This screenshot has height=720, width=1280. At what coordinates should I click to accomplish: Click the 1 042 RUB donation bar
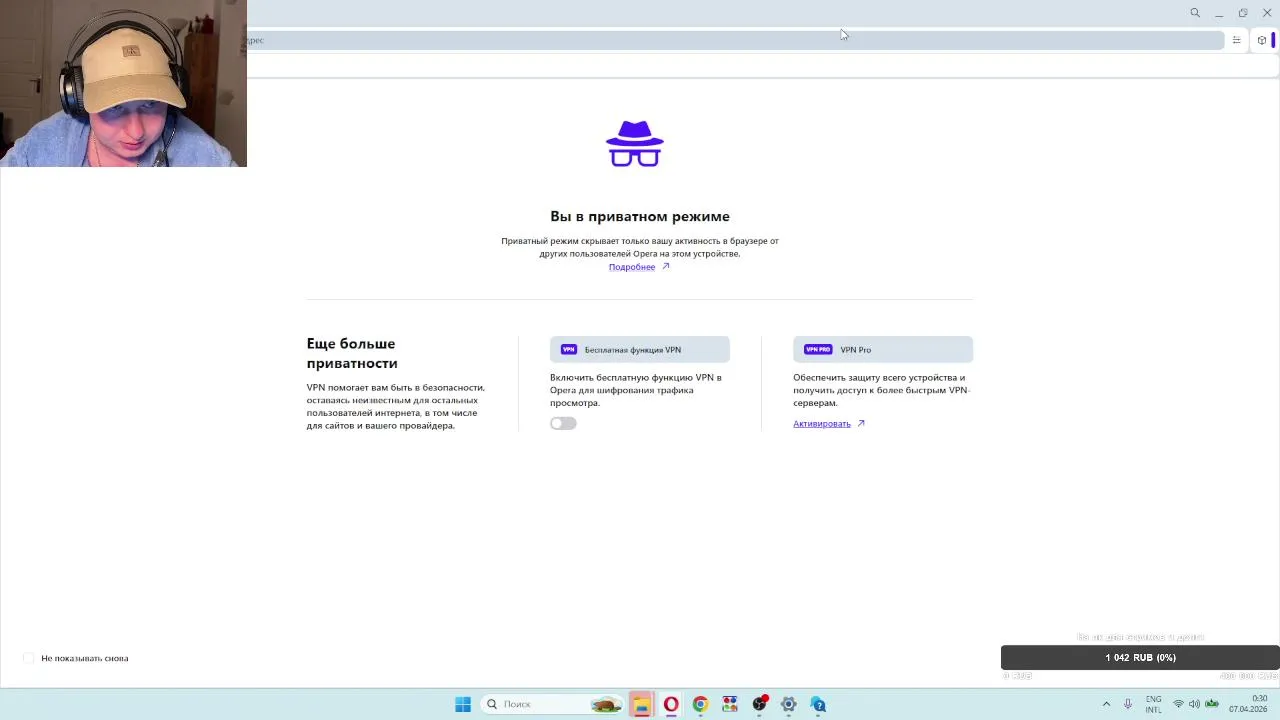(1140, 657)
